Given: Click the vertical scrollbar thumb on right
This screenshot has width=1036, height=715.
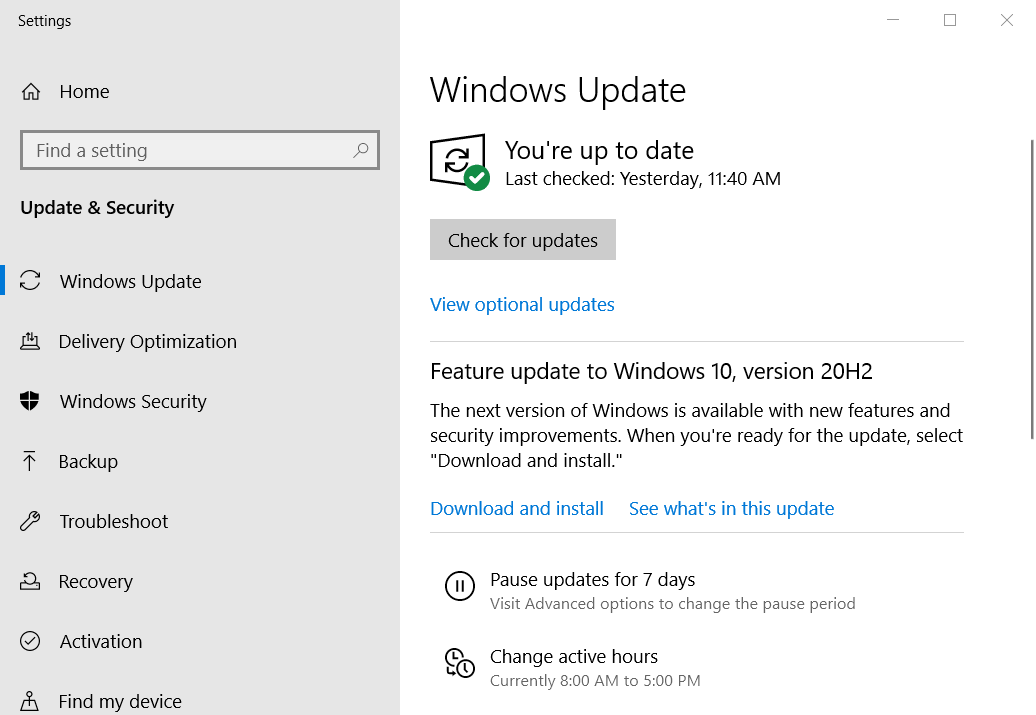Looking at the screenshot, I should (x=1031, y=289).
